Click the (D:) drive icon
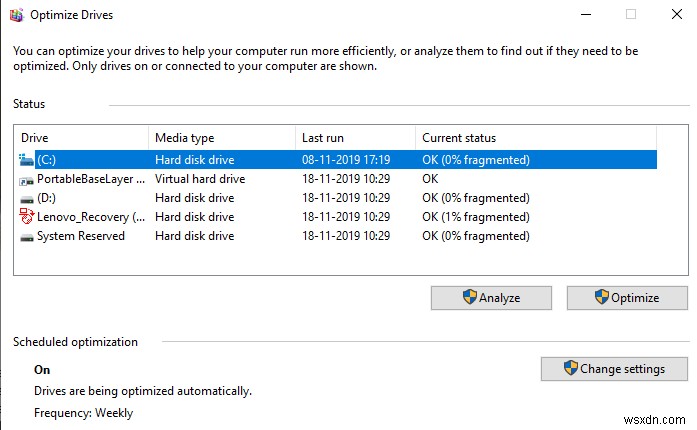697x430 pixels. coord(27,200)
